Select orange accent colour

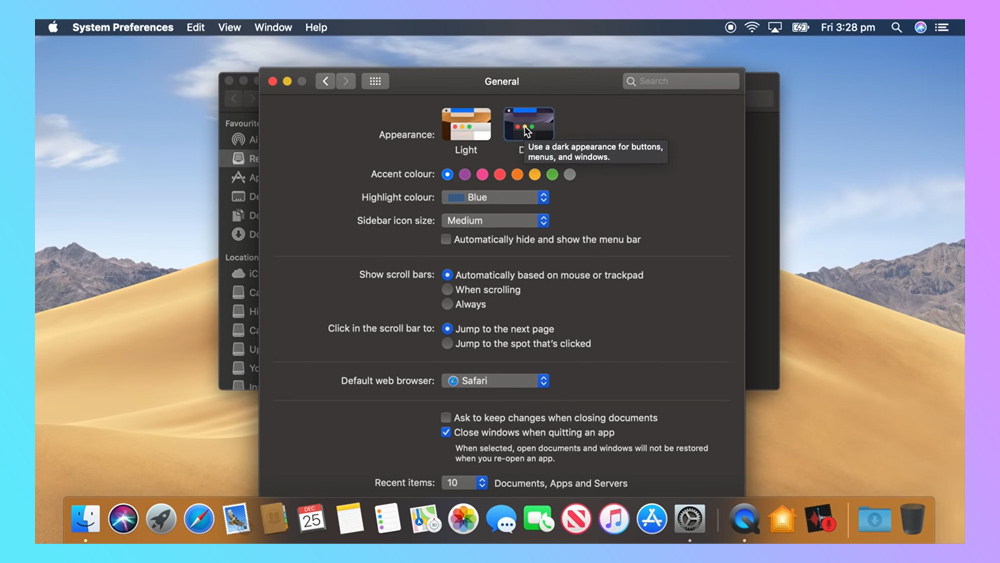[517, 174]
